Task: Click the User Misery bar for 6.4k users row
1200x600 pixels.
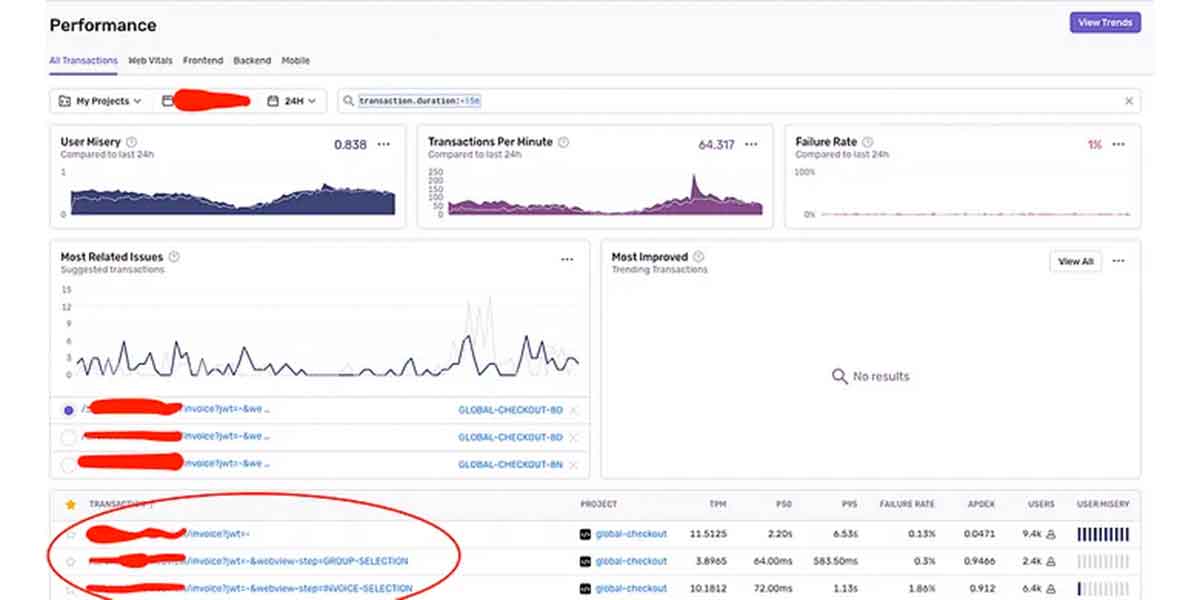Action: click(x=1103, y=588)
